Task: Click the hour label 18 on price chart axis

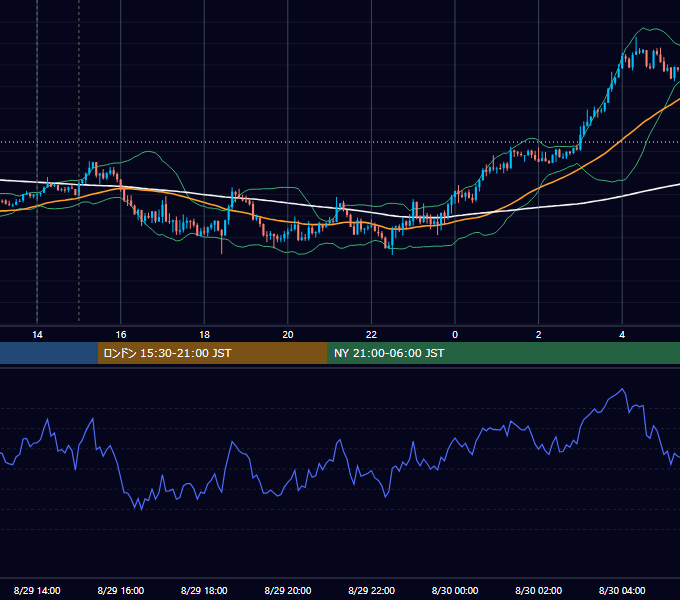Action: pos(204,335)
